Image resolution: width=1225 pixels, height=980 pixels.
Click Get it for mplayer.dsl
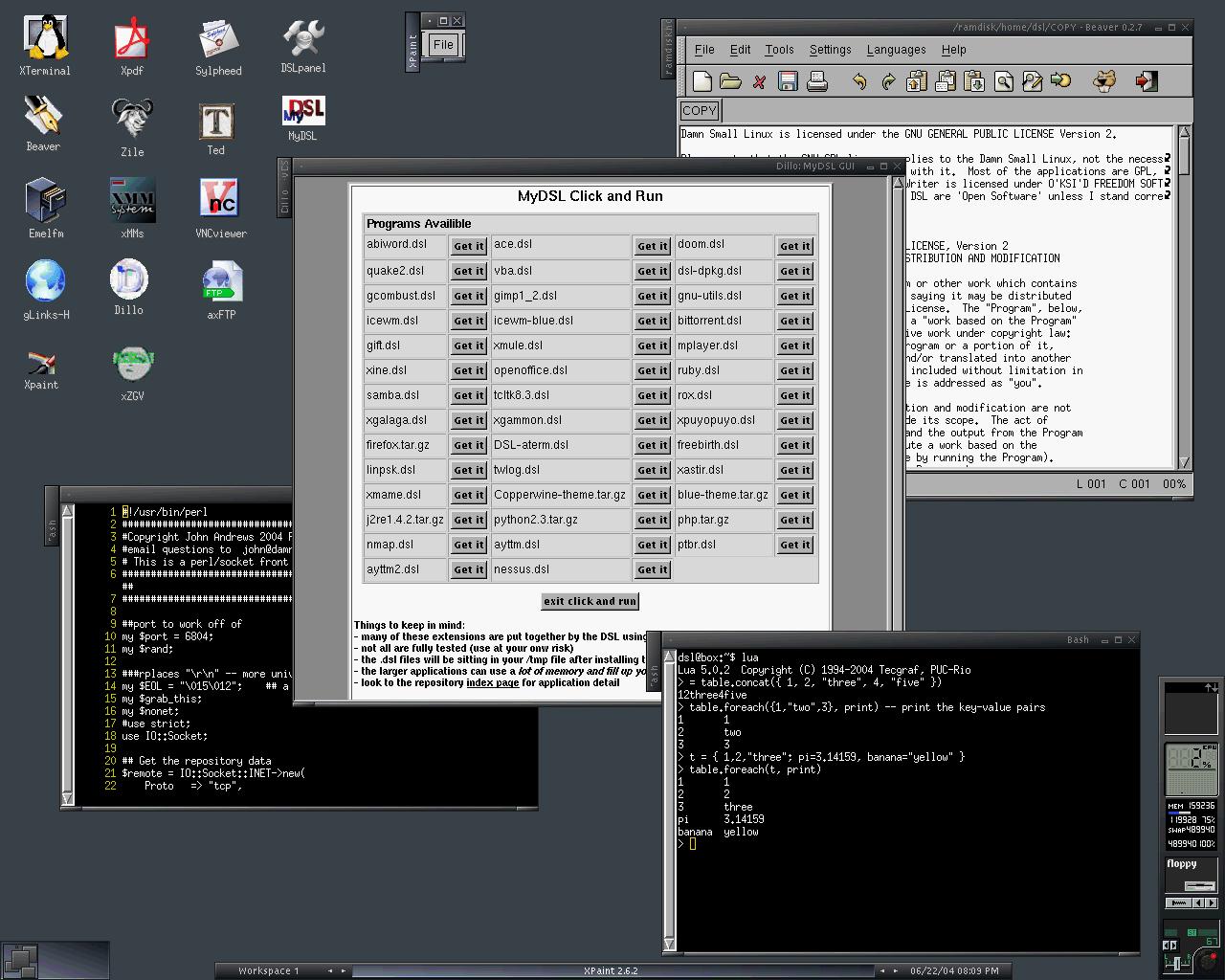[x=794, y=345]
